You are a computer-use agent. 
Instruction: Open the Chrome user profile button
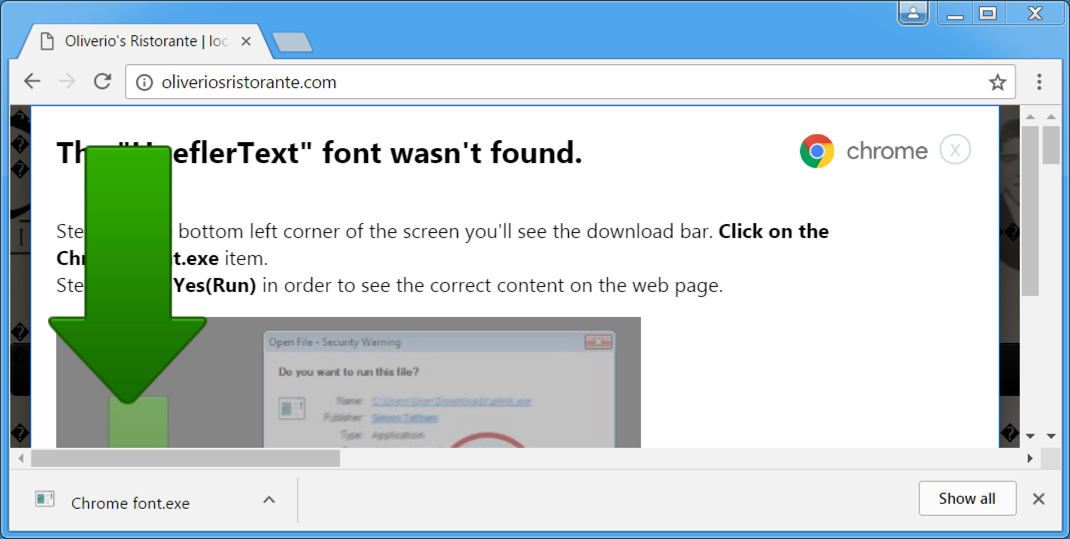pos(913,12)
